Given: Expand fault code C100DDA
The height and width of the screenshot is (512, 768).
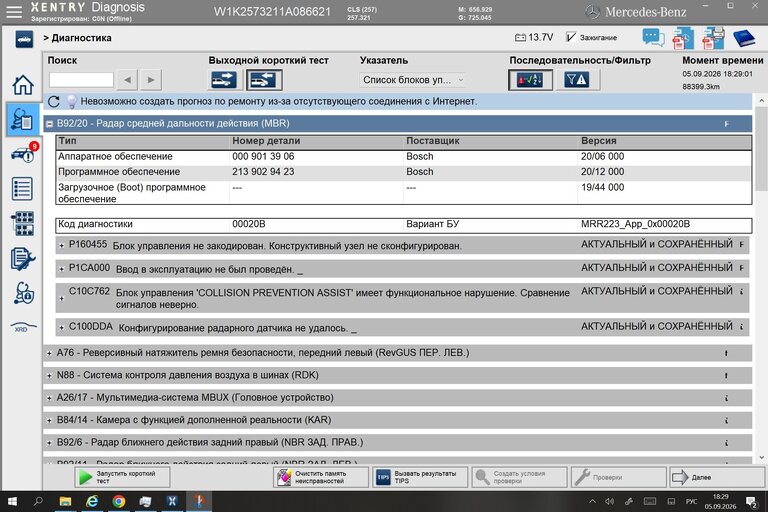Looking at the screenshot, I should 61,328.
